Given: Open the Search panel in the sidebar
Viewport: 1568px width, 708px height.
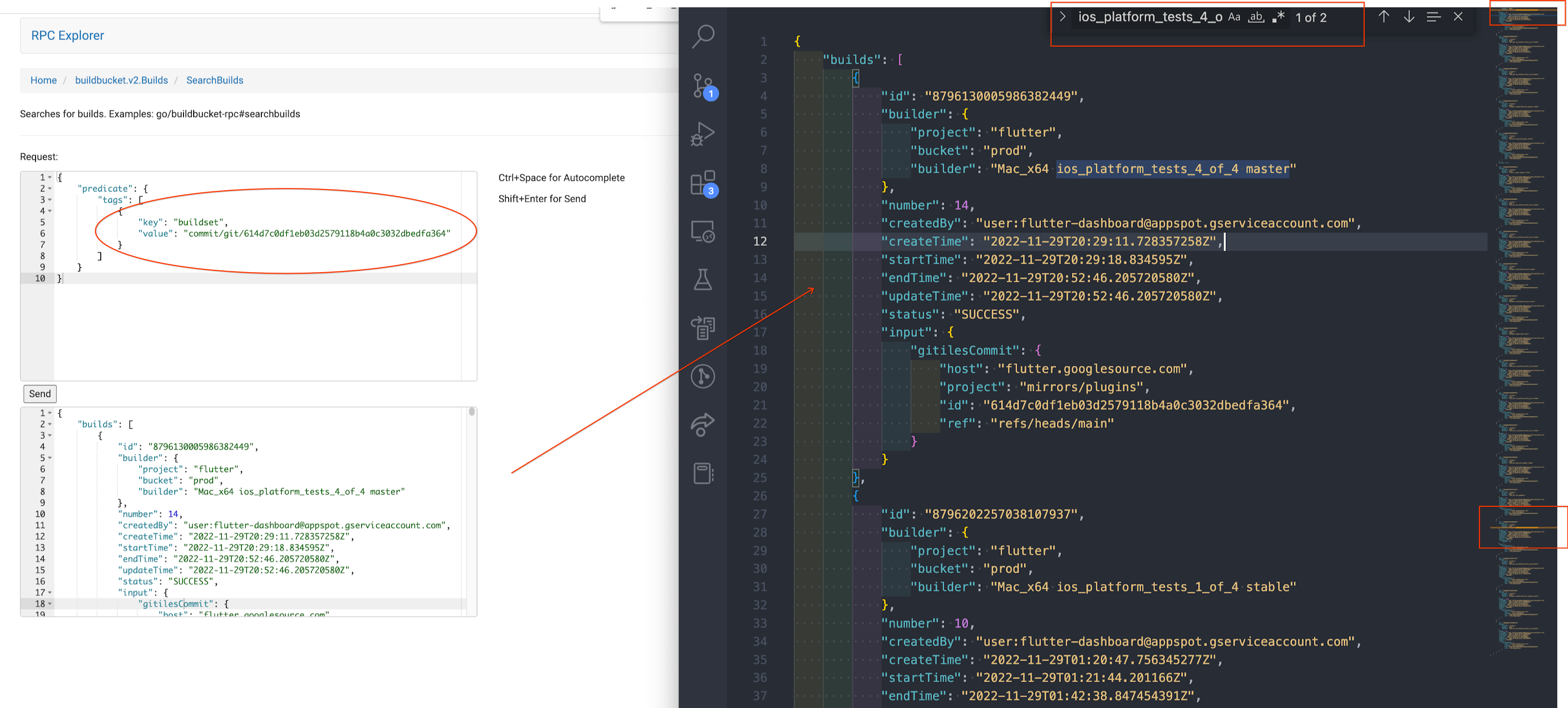Looking at the screenshot, I should click(703, 37).
